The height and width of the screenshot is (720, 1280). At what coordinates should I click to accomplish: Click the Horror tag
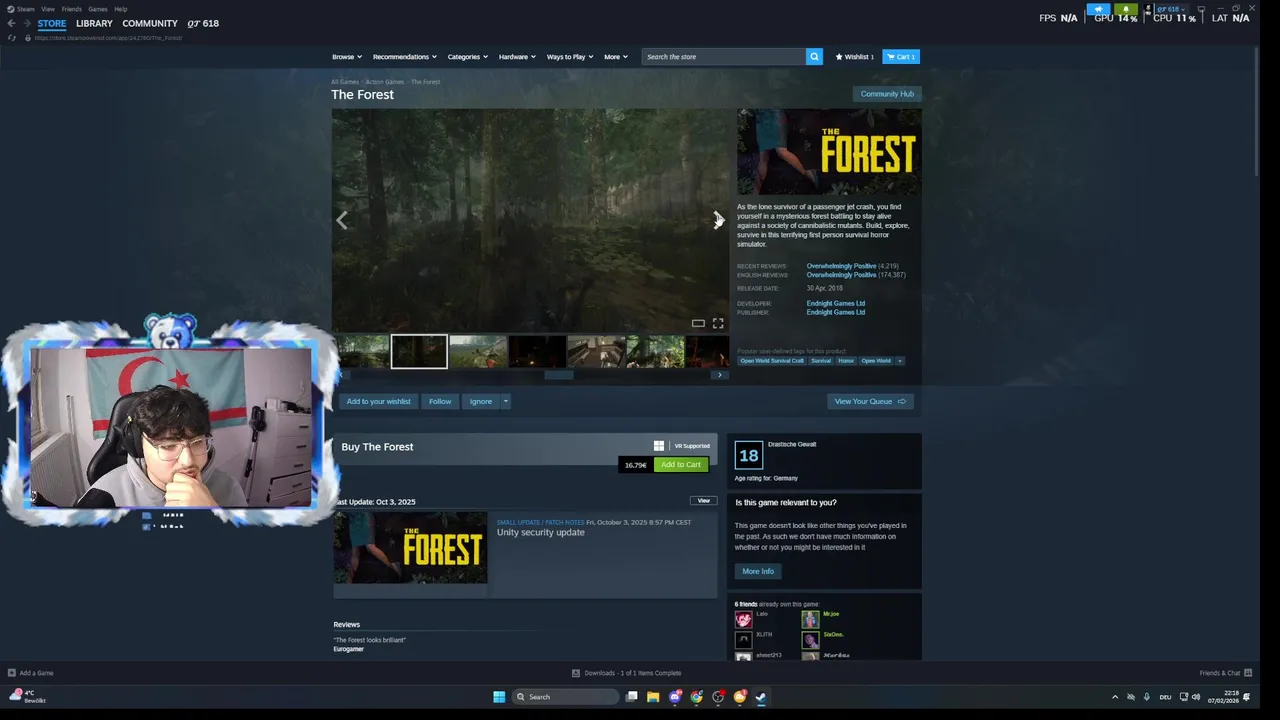(x=846, y=361)
